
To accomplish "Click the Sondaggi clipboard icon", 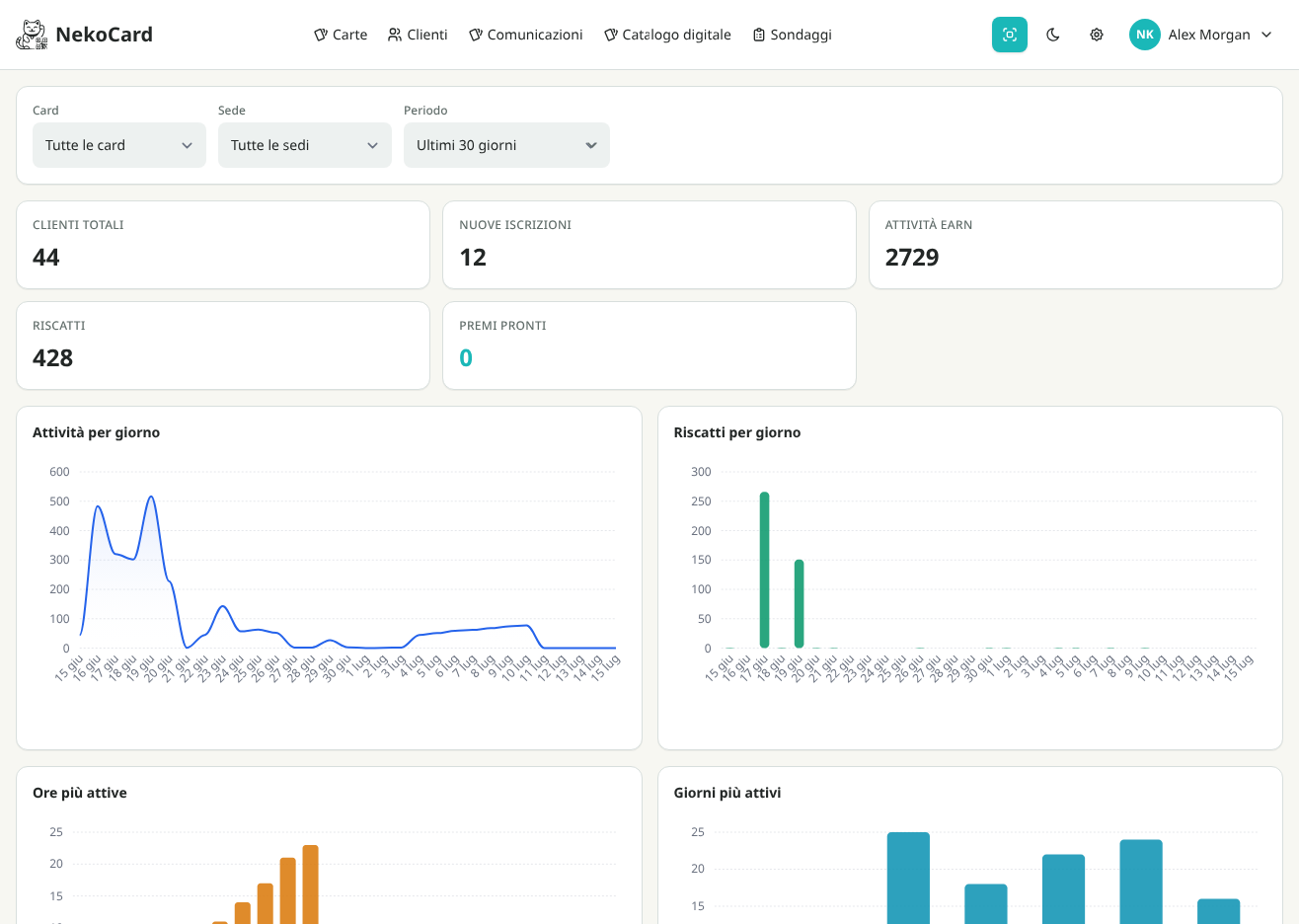I will click(x=759, y=35).
